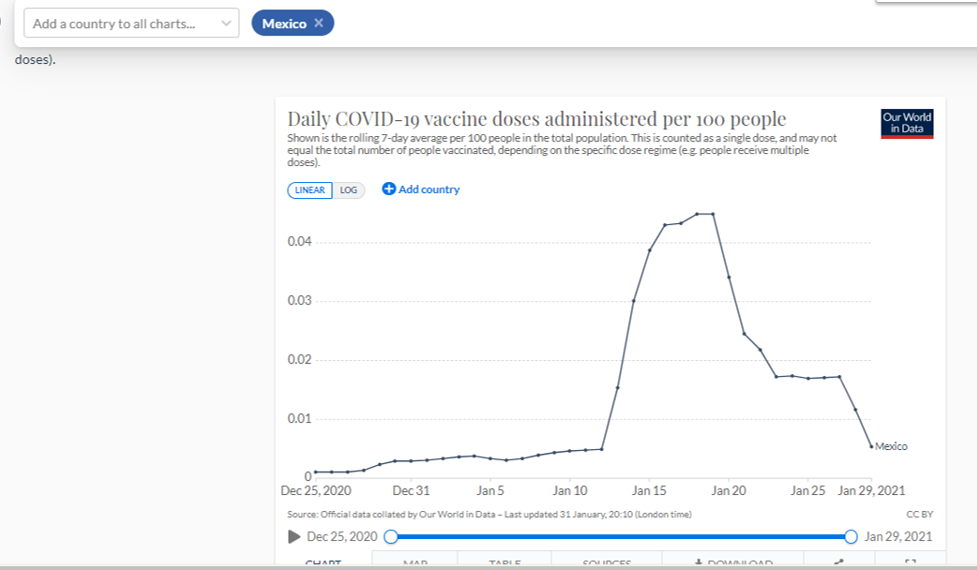The height and width of the screenshot is (570, 977).
Task: Click the Mexico country tag
Action: (x=284, y=24)
